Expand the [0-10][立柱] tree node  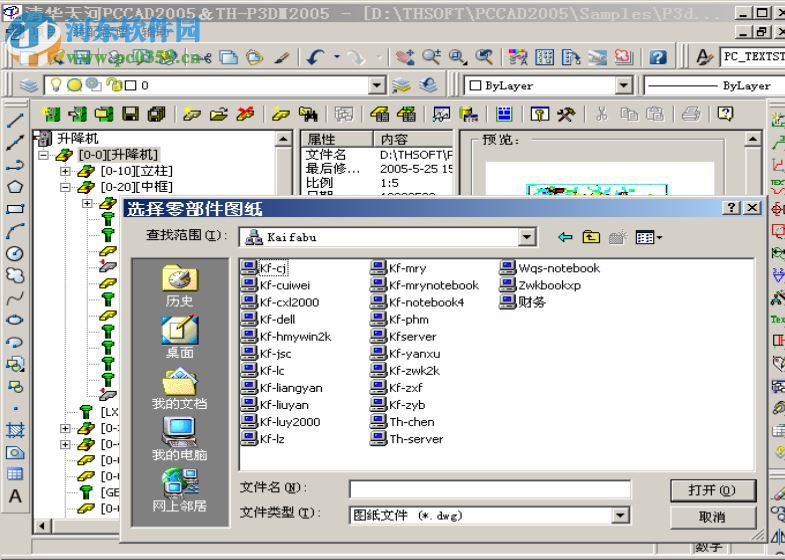(65, 171)
